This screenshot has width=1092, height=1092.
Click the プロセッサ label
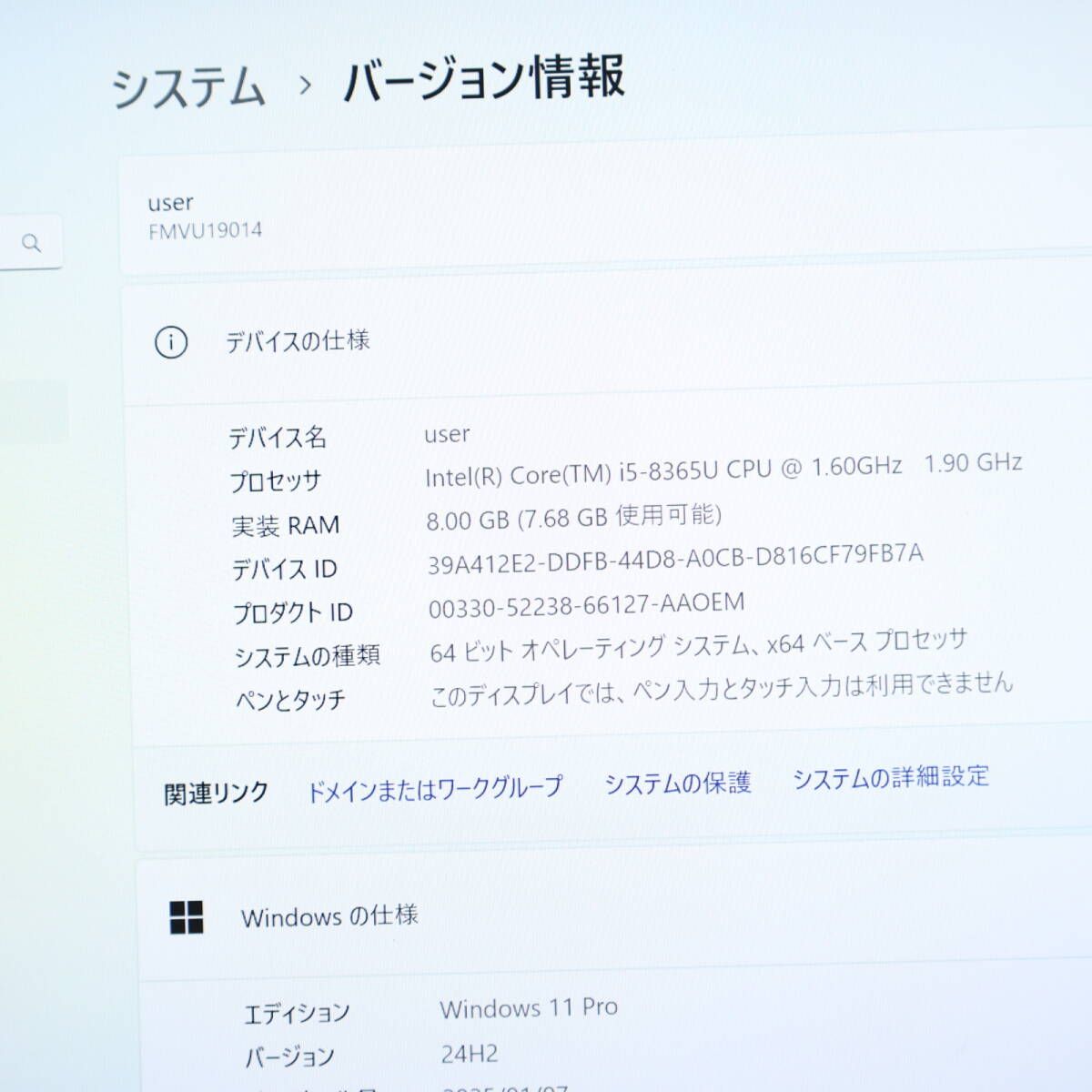276,482
